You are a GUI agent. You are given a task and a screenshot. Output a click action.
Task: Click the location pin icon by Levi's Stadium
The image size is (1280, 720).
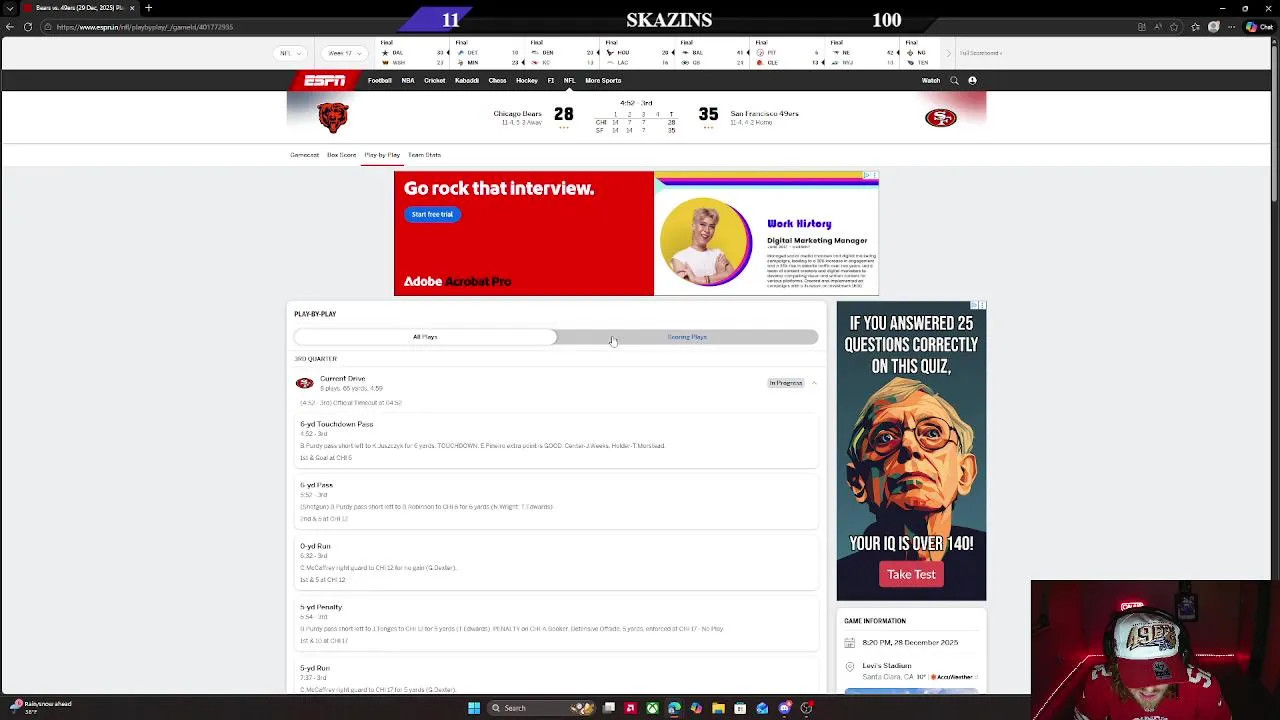pos(850,666)
